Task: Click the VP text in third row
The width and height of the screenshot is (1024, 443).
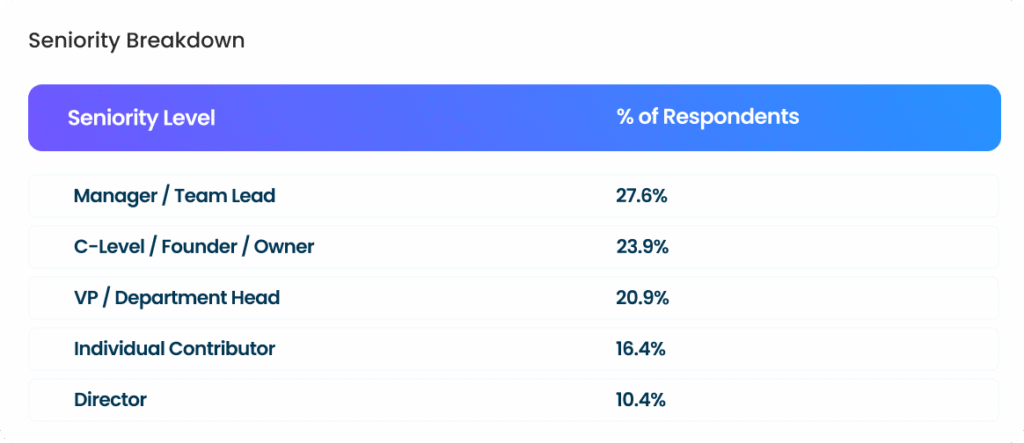Action: (x=87, y=298)
